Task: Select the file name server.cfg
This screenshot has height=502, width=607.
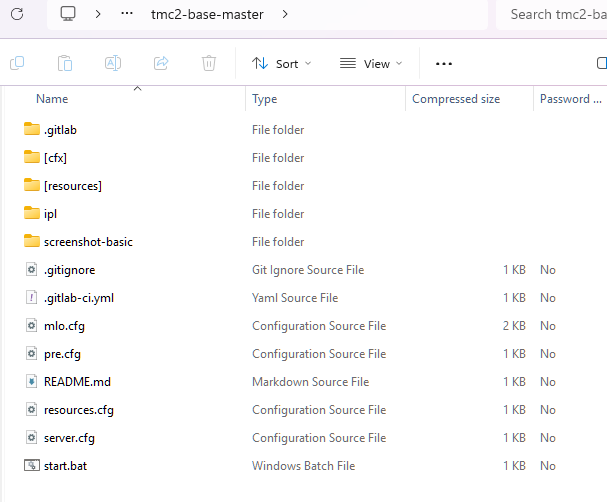Action: click(x=69, y=438)
